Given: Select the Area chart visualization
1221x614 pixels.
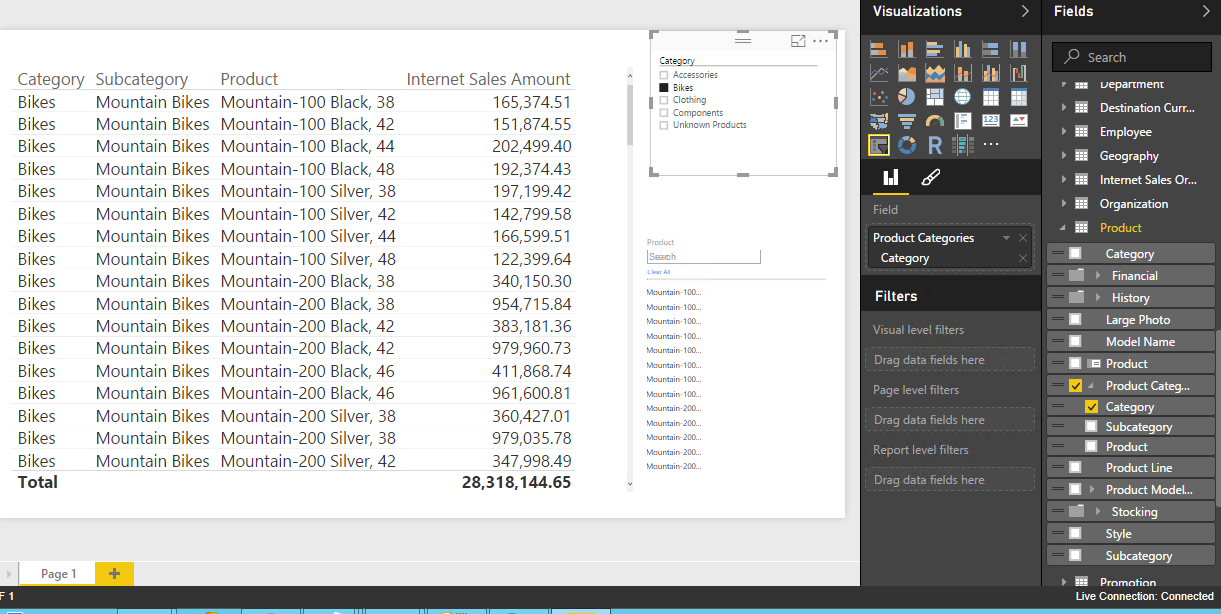Looking at the screenshot, I should [907, 73].
